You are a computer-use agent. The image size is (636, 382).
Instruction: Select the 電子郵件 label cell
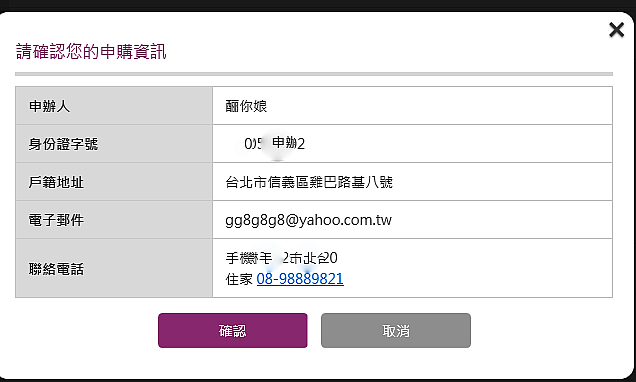[x=114, y=220]
